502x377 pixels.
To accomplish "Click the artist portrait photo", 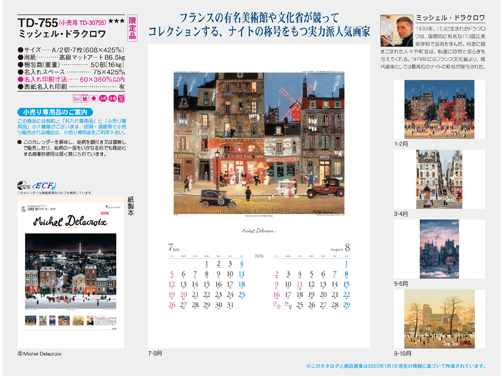I will pyautogui.click(x=397, y=30).
